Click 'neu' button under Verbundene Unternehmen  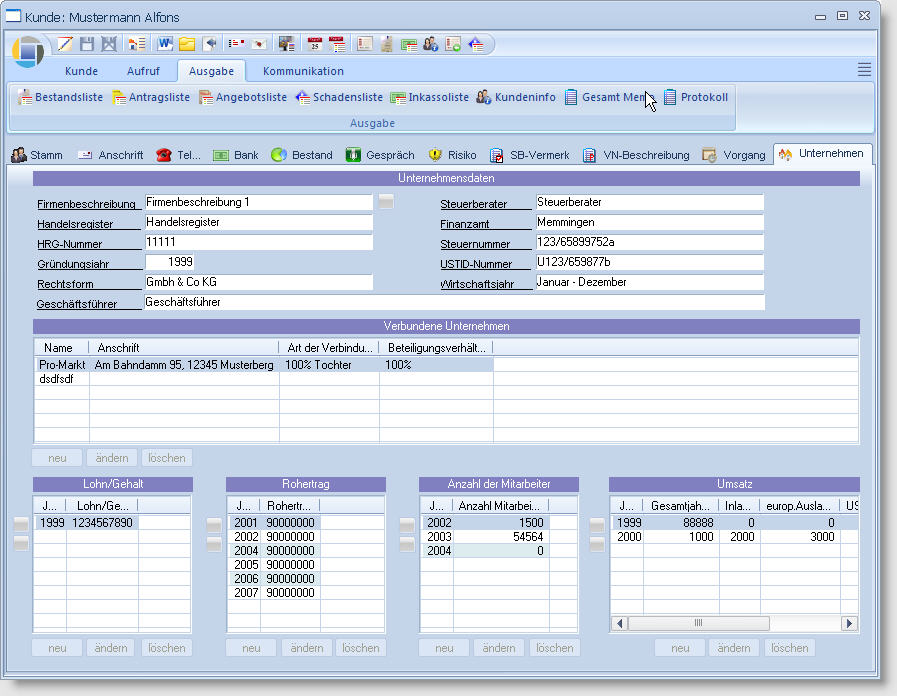coord(58,458)
